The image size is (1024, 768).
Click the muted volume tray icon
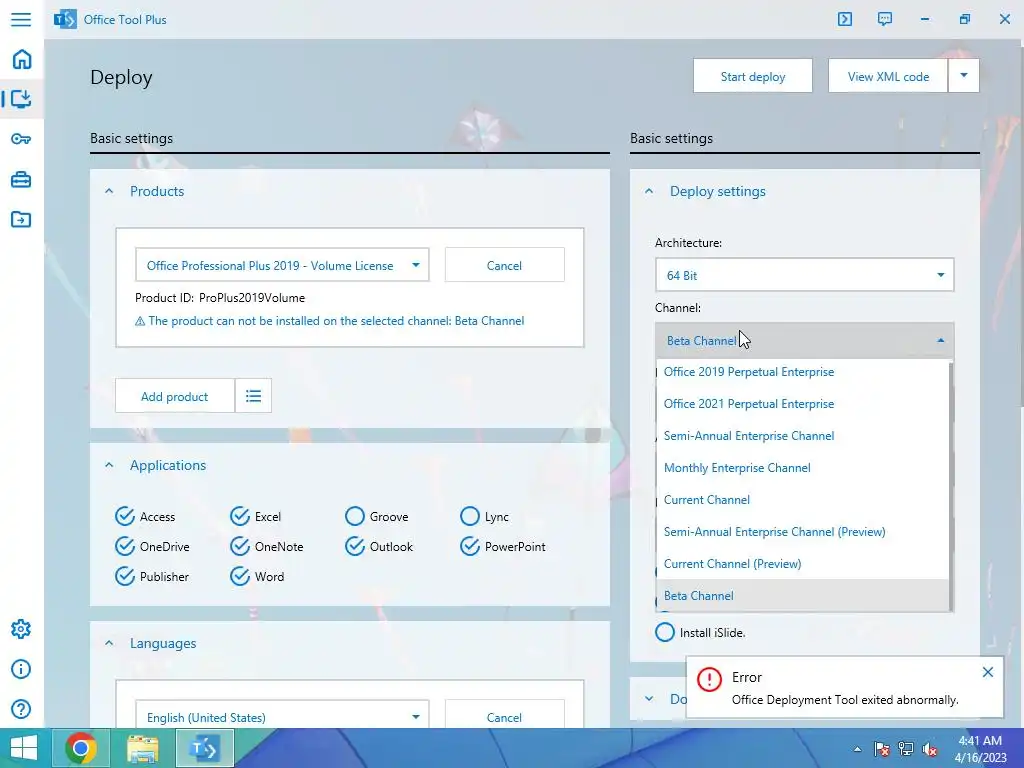coord(930,749)
